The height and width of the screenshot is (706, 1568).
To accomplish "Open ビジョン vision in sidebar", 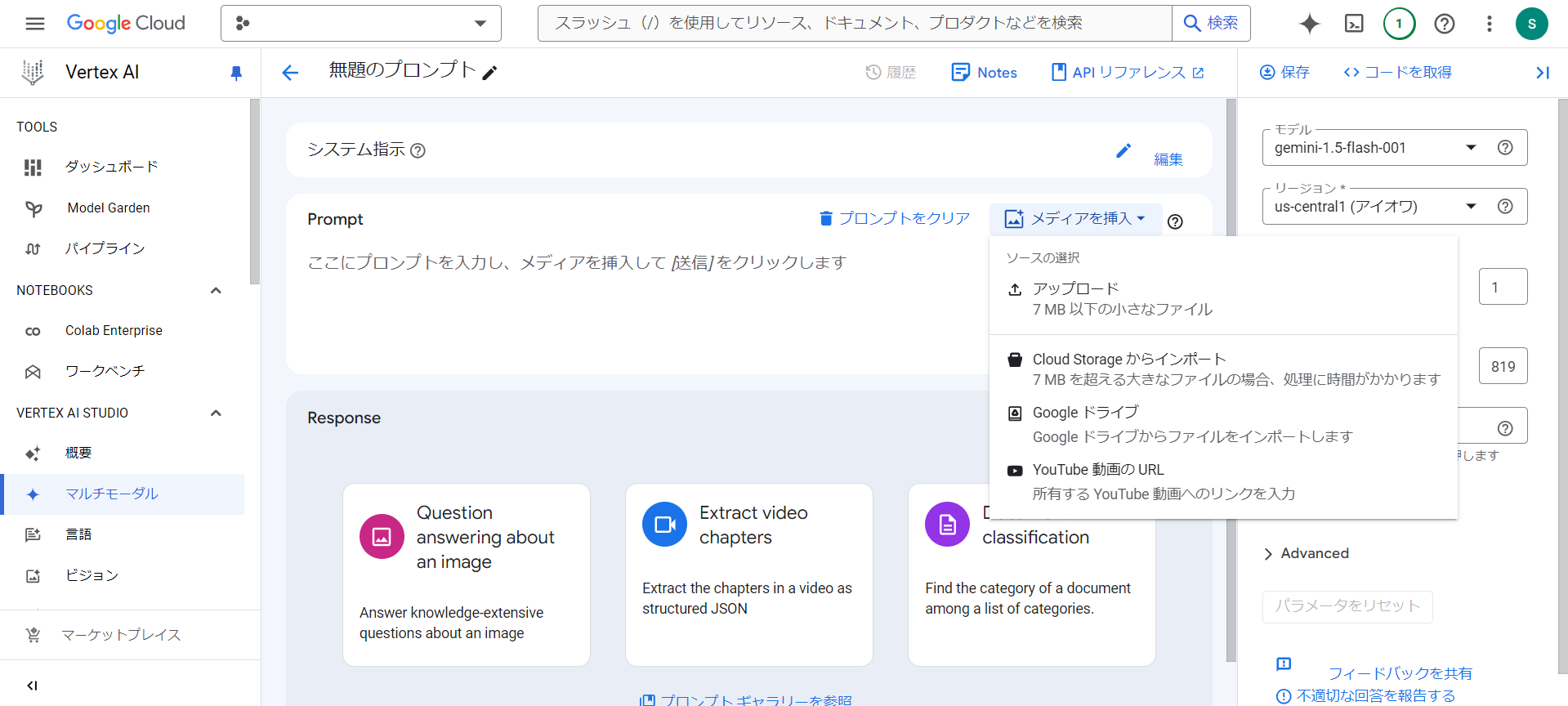I will click(x=123, y=576).
